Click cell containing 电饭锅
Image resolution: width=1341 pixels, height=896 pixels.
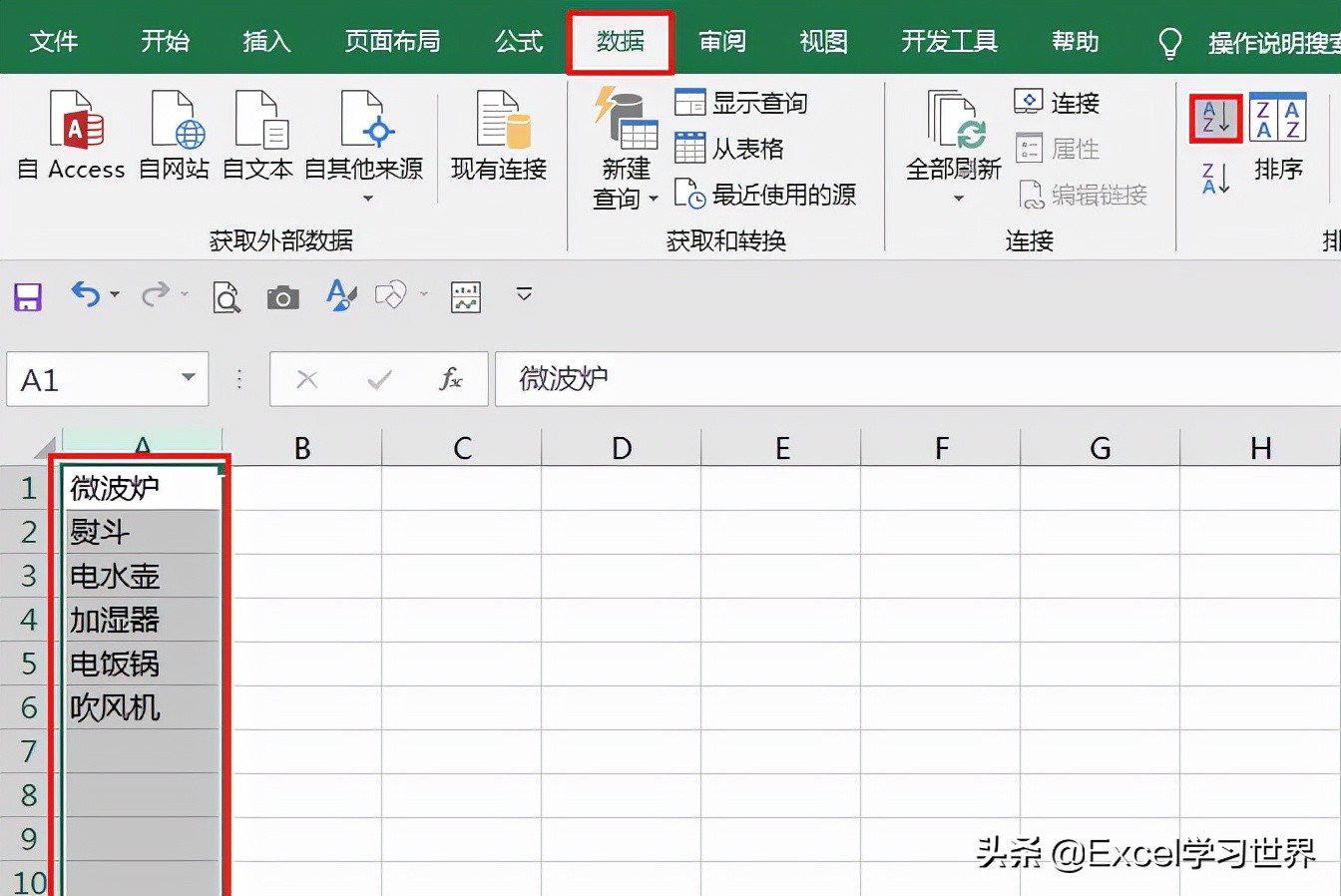click(142, 664)
